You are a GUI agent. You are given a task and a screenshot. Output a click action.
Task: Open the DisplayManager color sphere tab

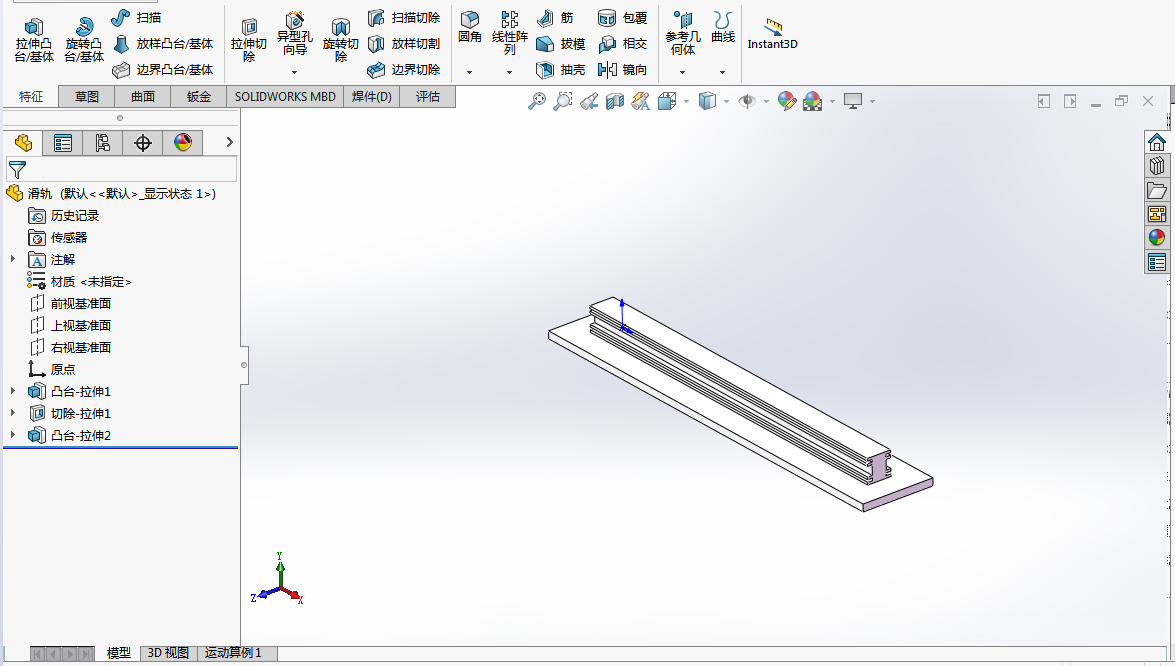point(183,142)
